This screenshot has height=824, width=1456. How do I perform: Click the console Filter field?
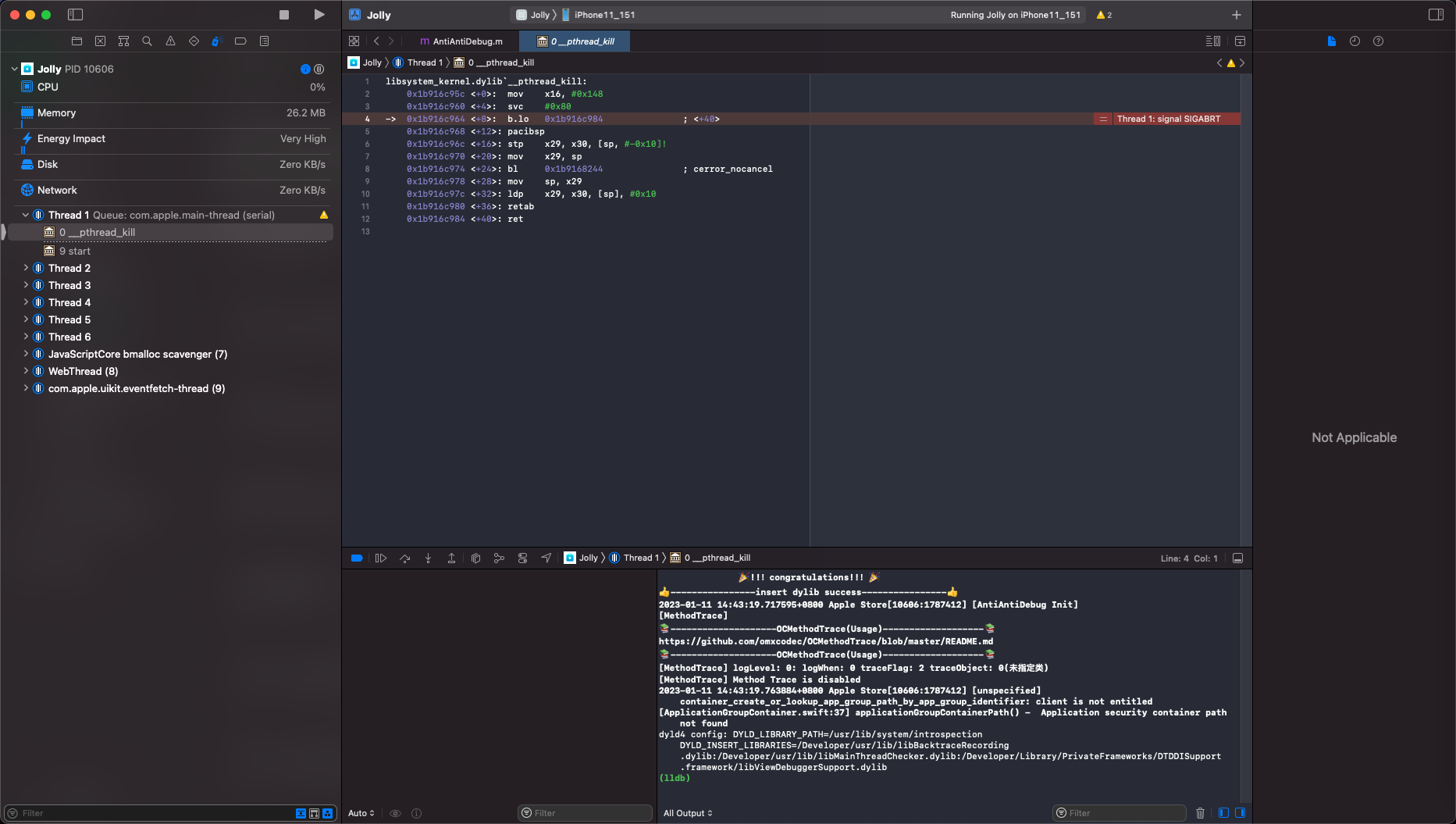pos(1119,813)
